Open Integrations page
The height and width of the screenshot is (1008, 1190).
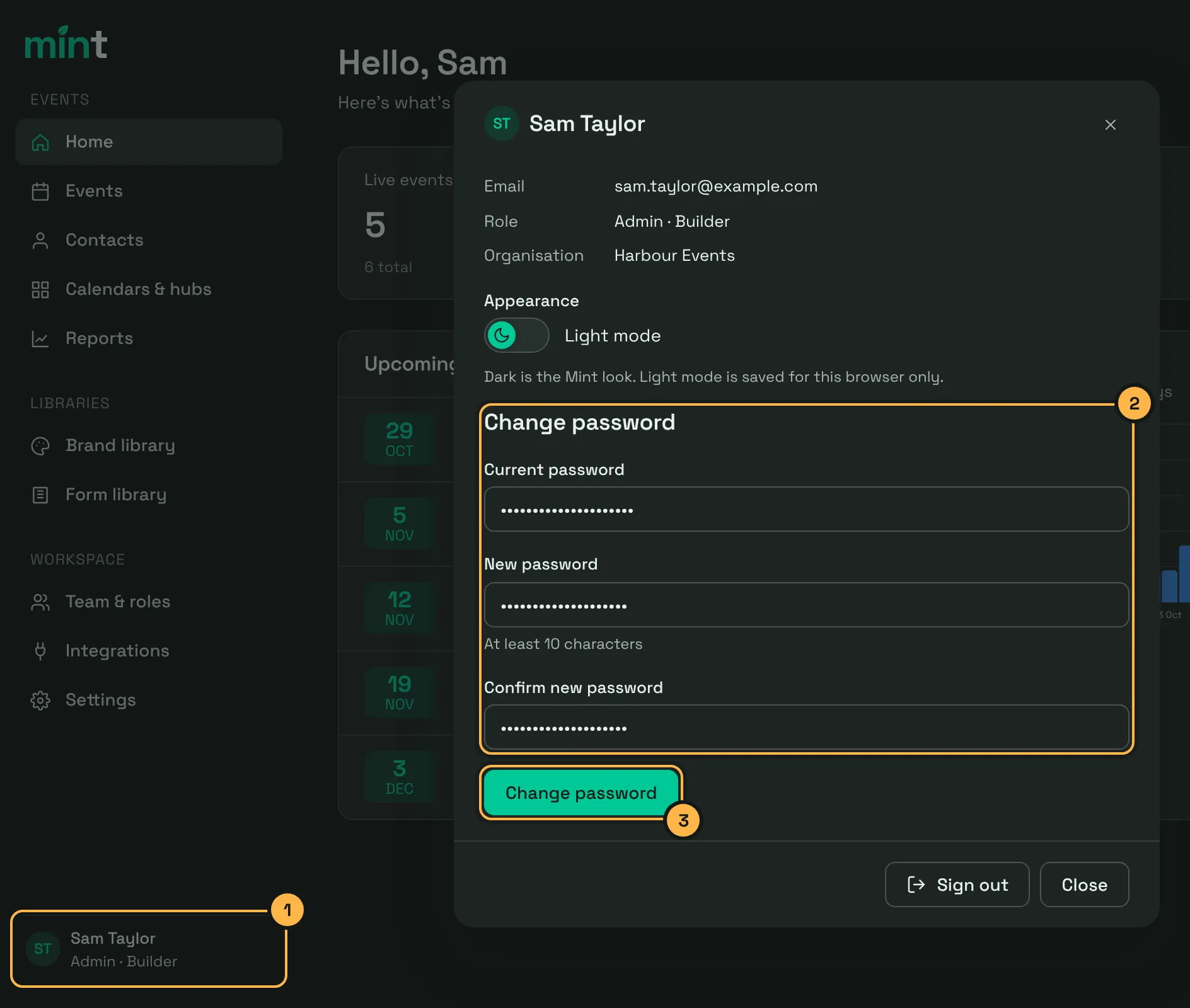tap(149, 651)
